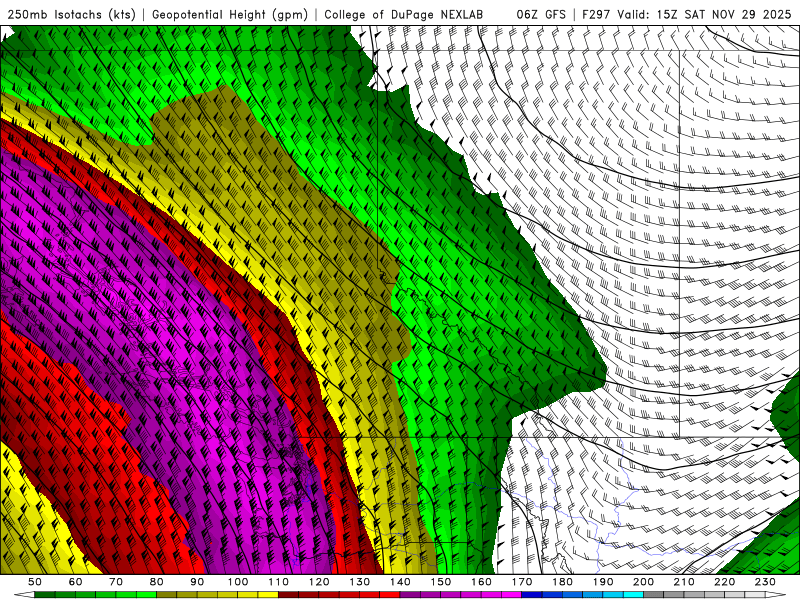Image resolution: width=800 pixels, height=600 pixels.
Task: Click the 230 label on the color scale
Action: [x=765, y=582]
